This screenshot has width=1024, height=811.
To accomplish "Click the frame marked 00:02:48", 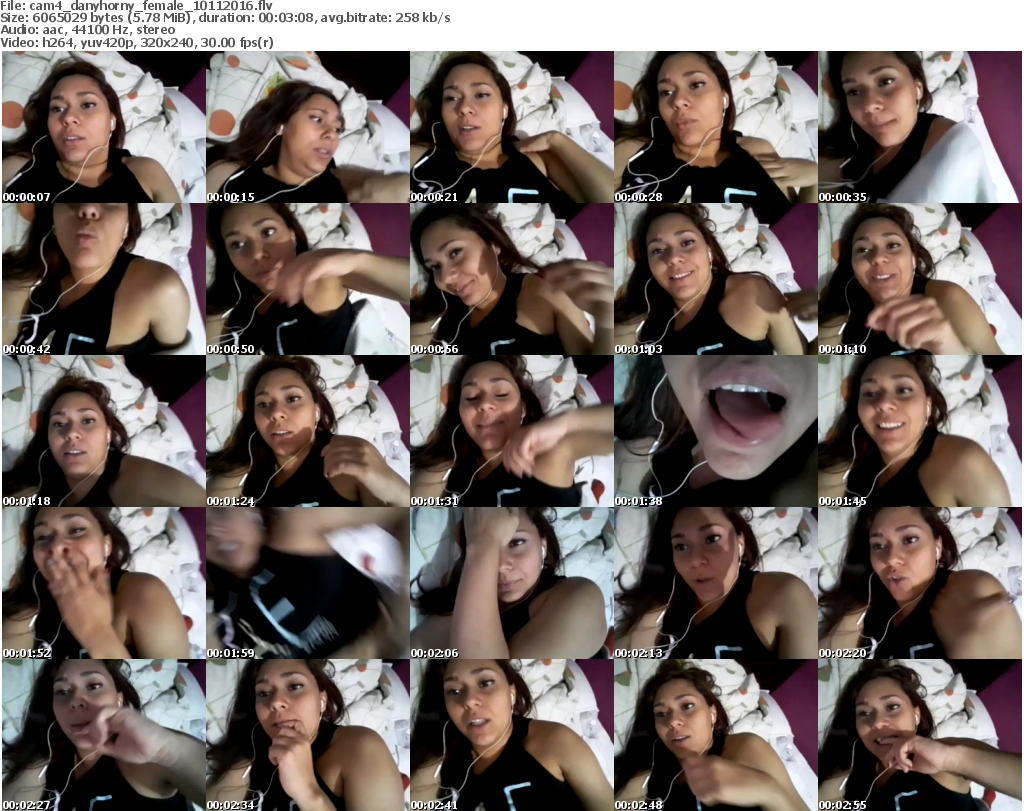I will [716, 735].
